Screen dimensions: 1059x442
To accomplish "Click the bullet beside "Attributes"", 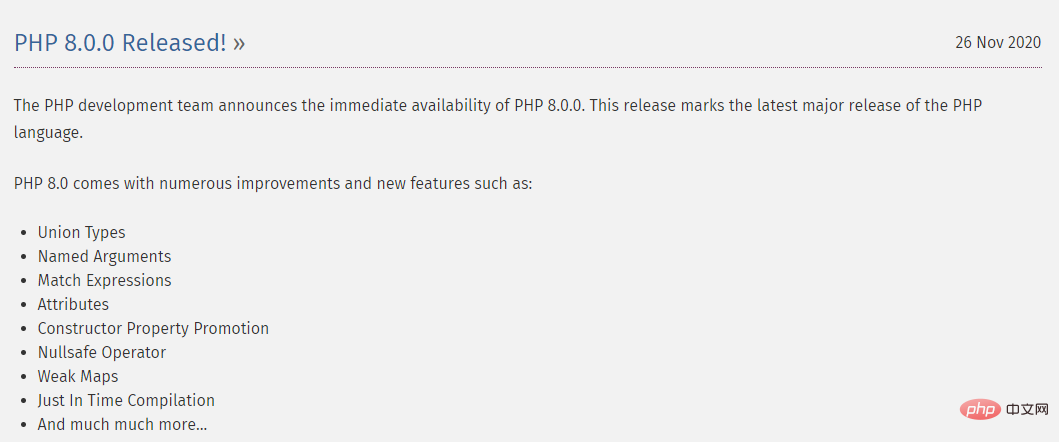I will tap(24, 305).
